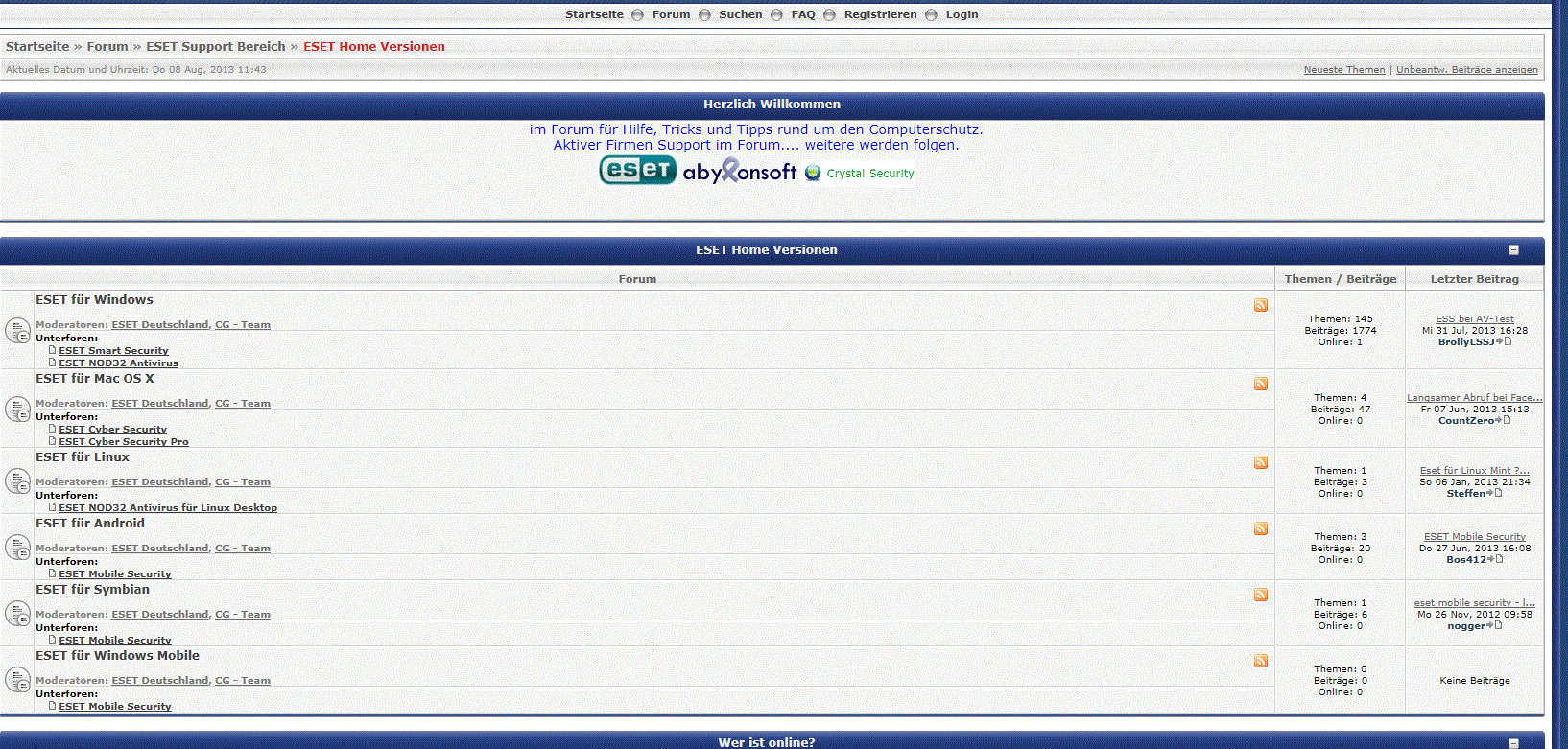Click the ESET logo in the welcome banner

click(x=637, y=171)
